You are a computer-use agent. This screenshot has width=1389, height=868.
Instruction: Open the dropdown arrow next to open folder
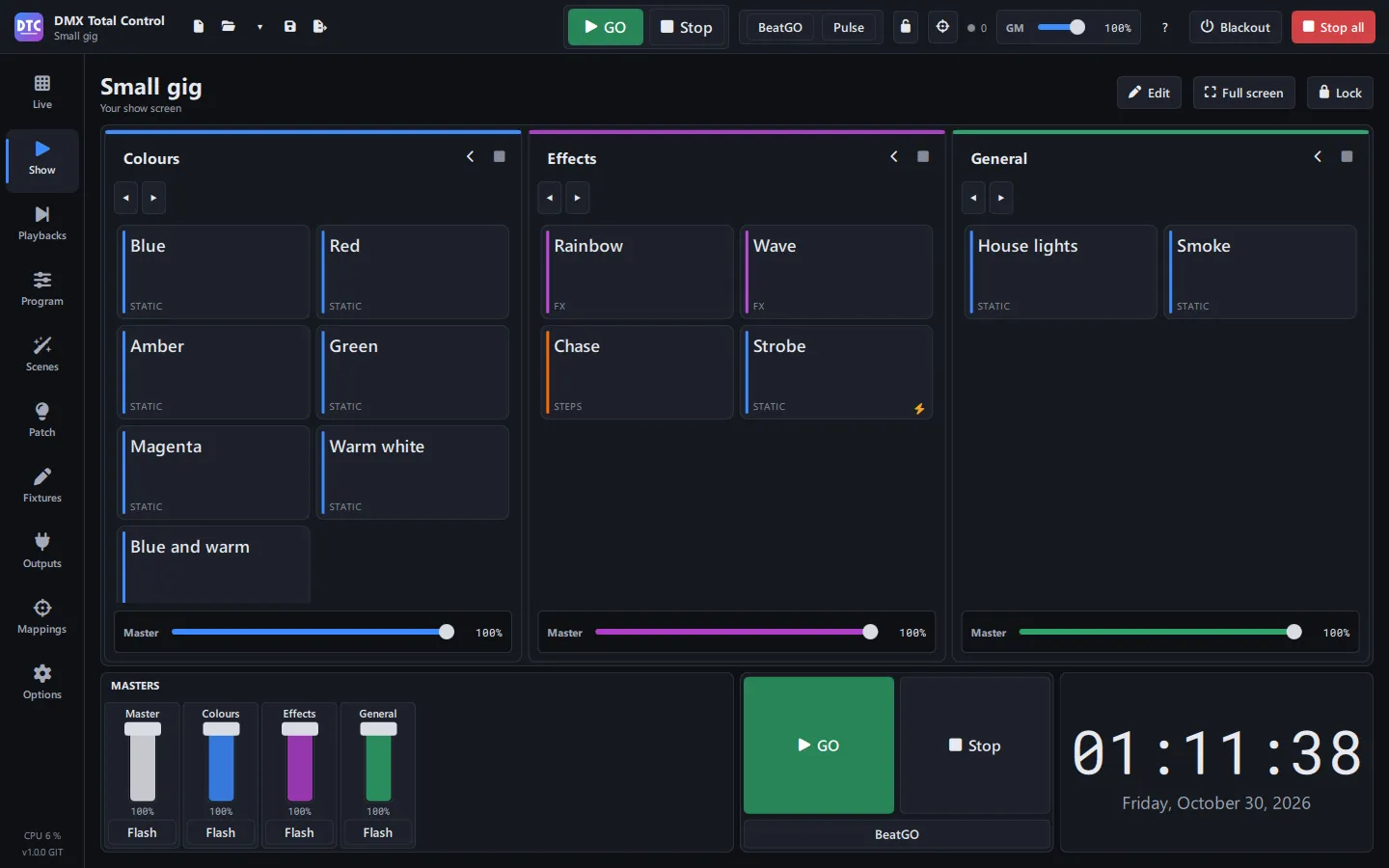(259, 27)
